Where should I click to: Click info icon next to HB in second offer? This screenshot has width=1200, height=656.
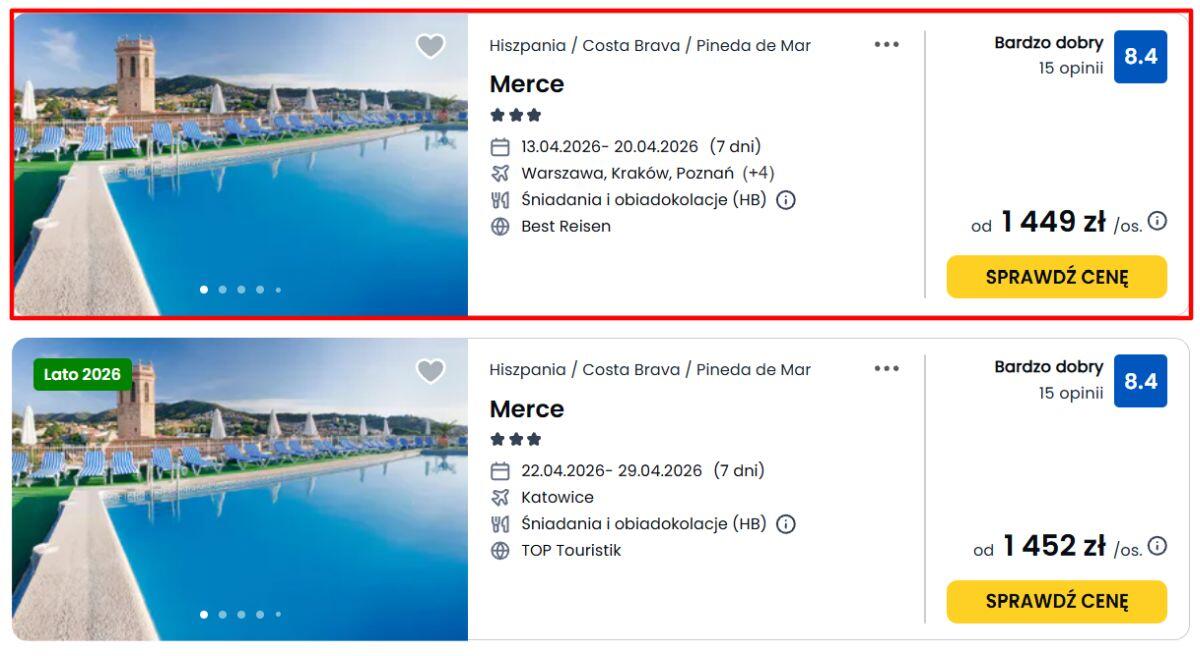(x=786, y=524)
